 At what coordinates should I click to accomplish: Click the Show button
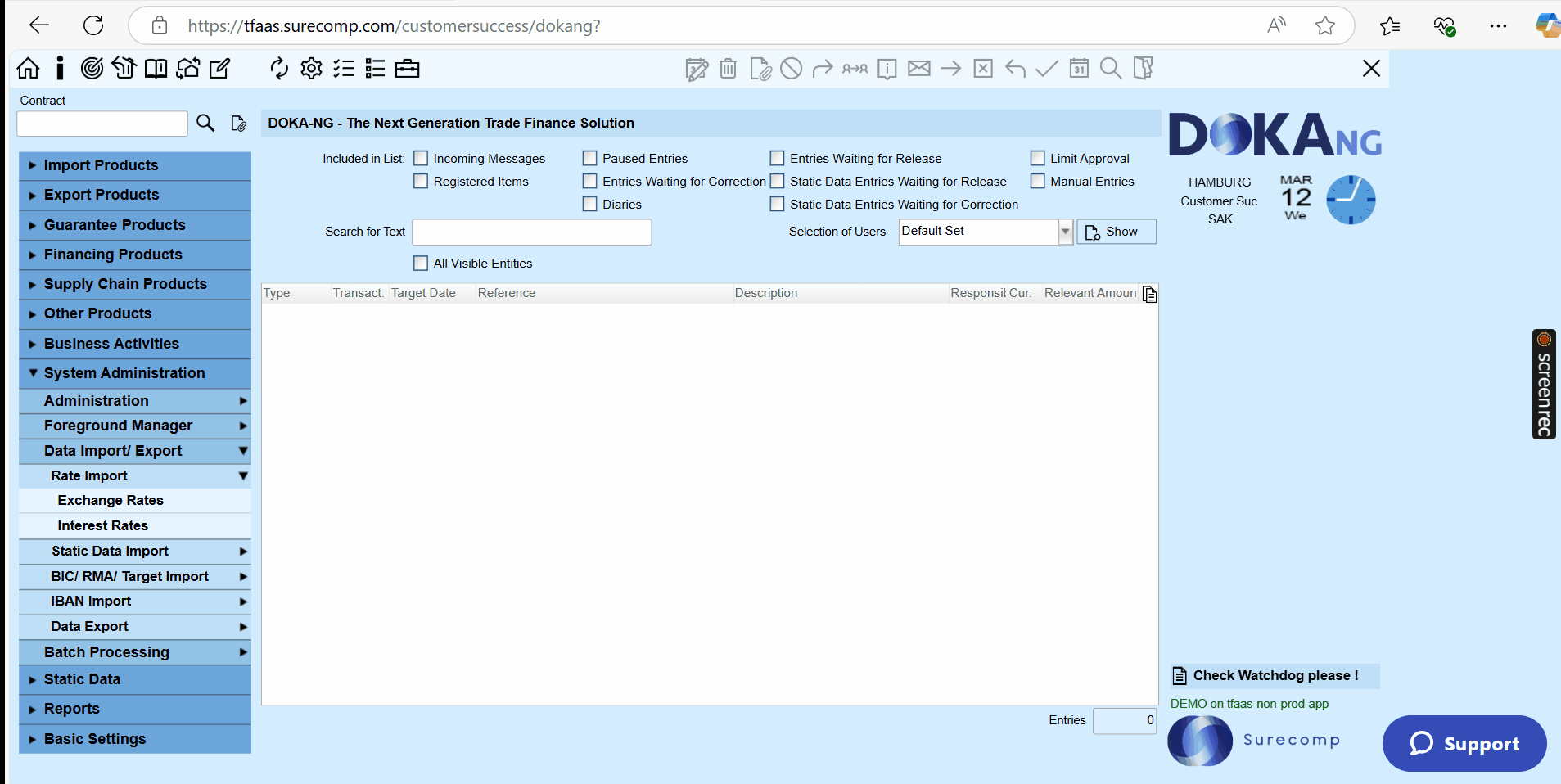[x=1117, y=232]
